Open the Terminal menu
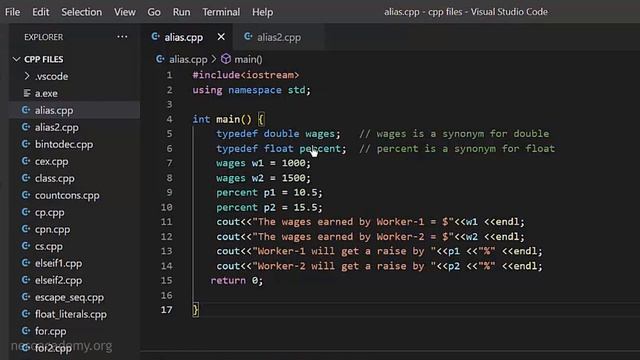 [x=221, y=12]
